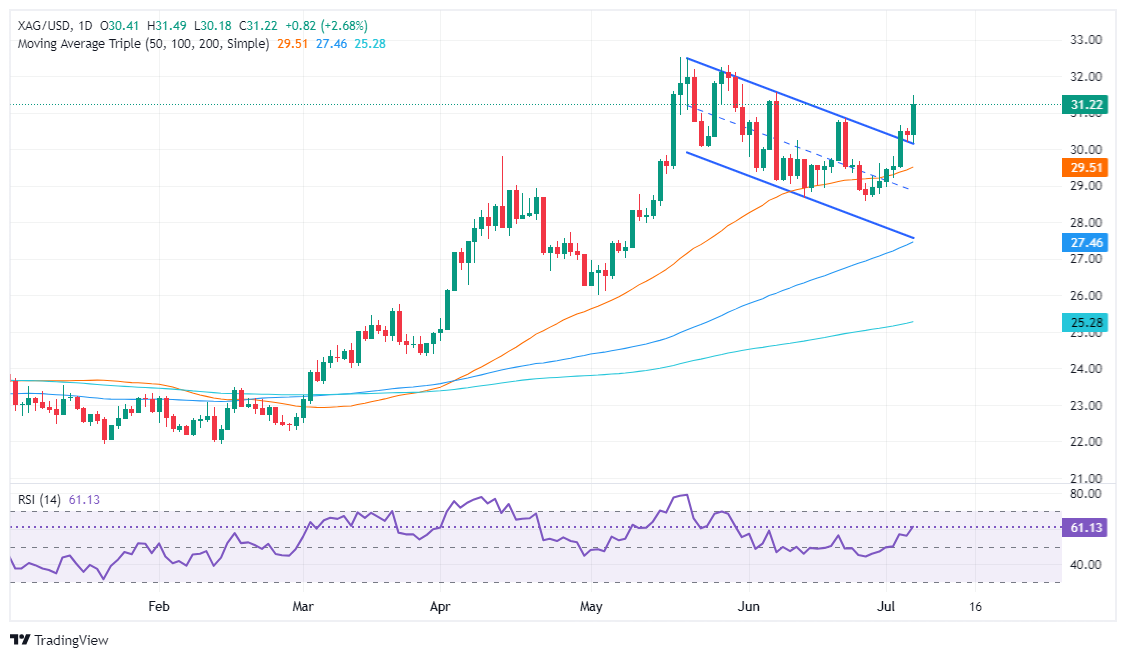Click the 31.22 current price tag
Image resolution: width=1126 pixels, height=658 pixels.
coord(1085,105)
